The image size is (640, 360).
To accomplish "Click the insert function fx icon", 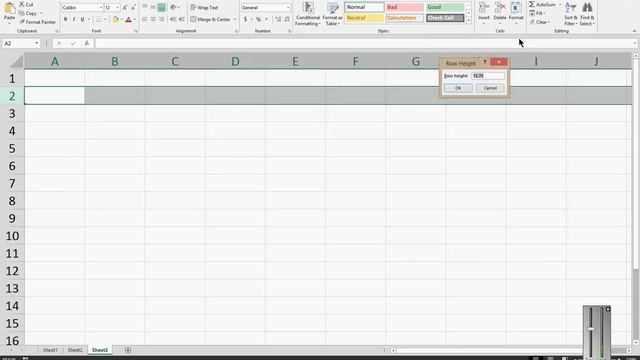I will click(x=87, y=43).
